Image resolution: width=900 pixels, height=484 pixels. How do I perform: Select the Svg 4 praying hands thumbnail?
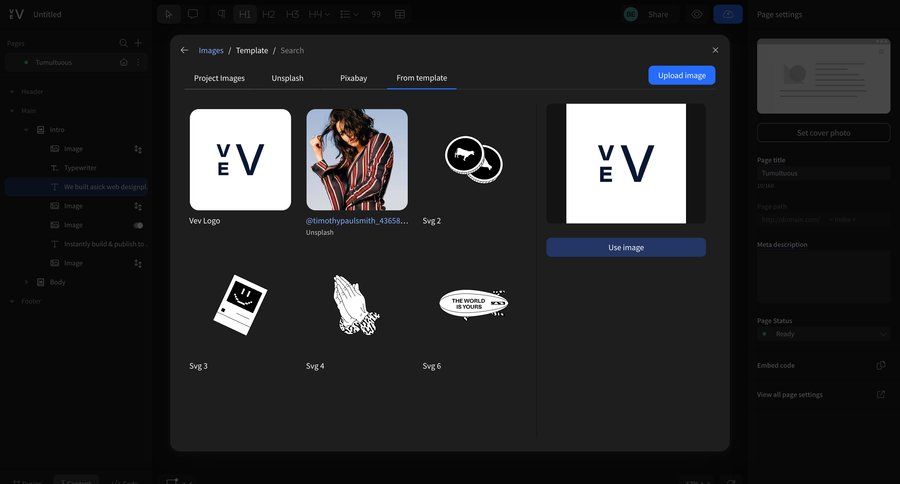[356, 305]
